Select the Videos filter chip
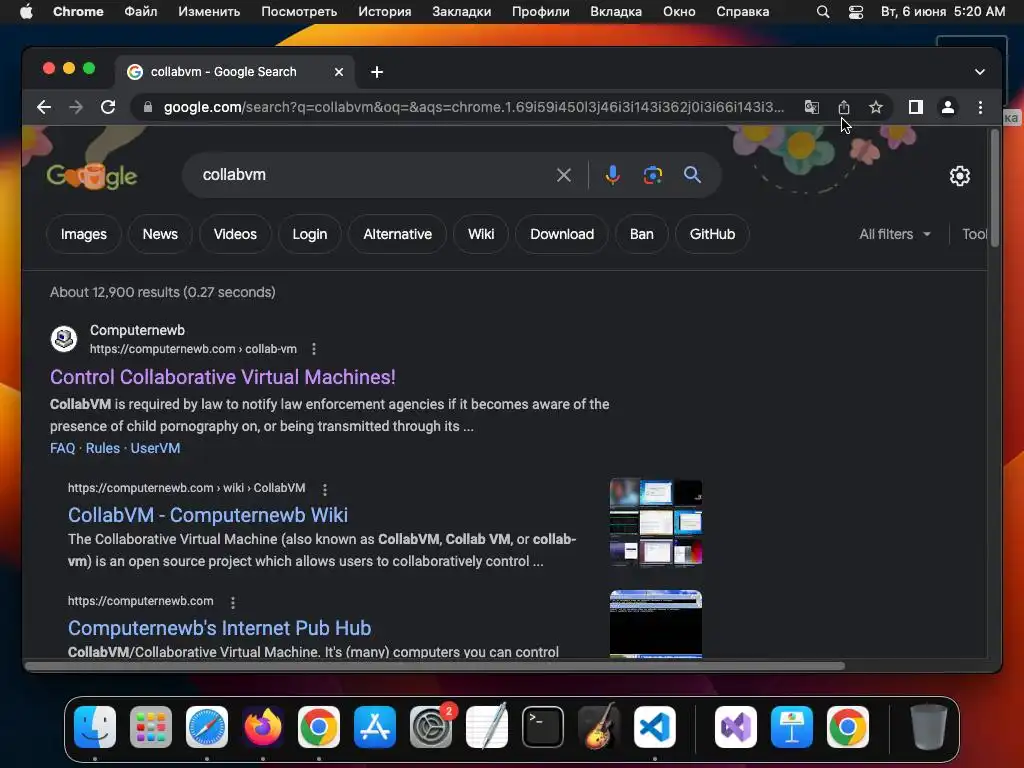 coord(235,234)
